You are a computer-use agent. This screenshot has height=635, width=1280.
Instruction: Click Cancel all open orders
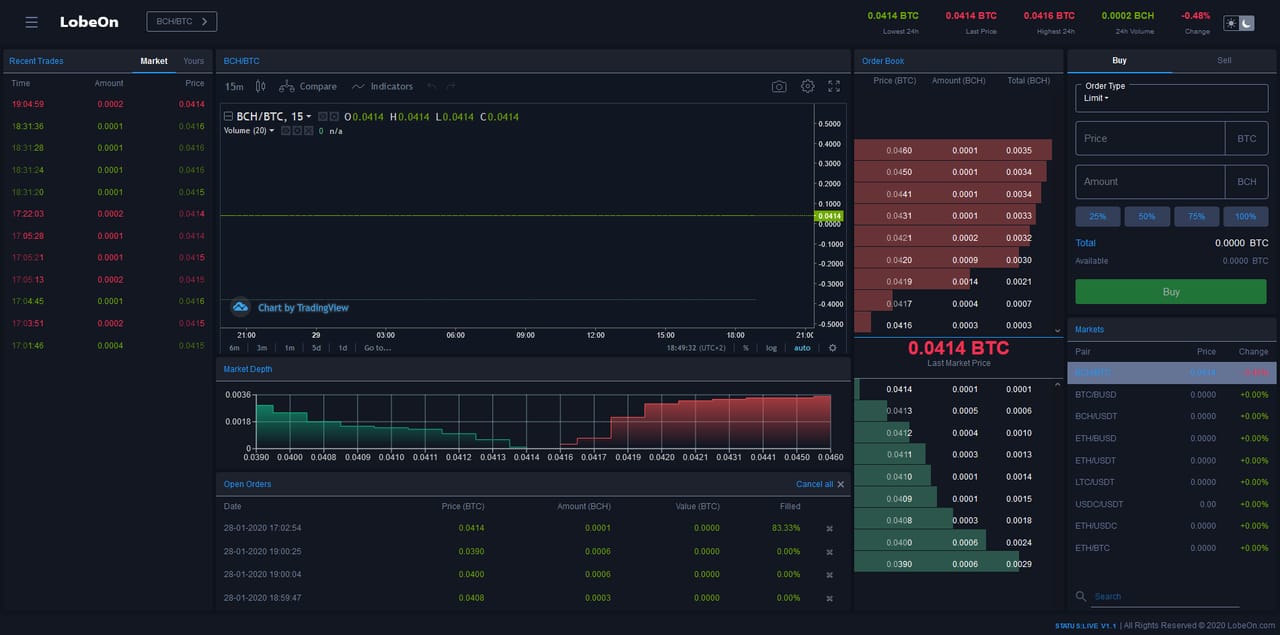coord(814,484)
